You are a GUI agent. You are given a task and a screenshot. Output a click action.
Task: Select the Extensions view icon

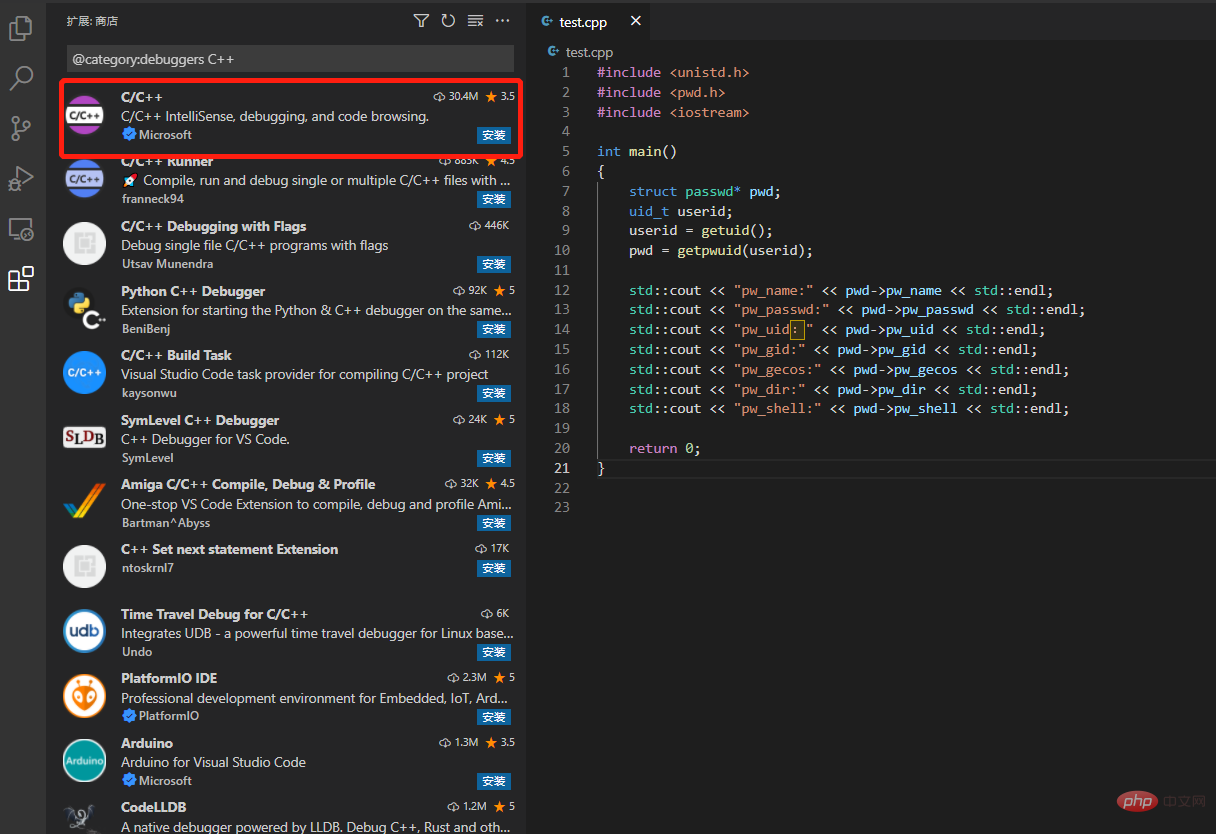pos(21,279)
